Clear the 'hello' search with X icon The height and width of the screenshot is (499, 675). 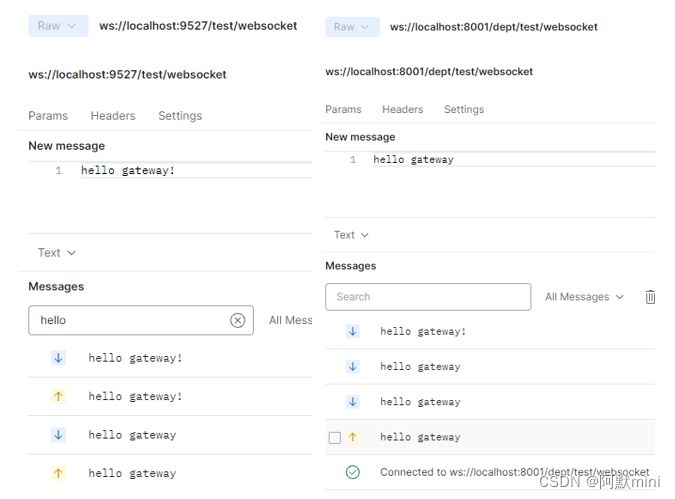point(238,320)
